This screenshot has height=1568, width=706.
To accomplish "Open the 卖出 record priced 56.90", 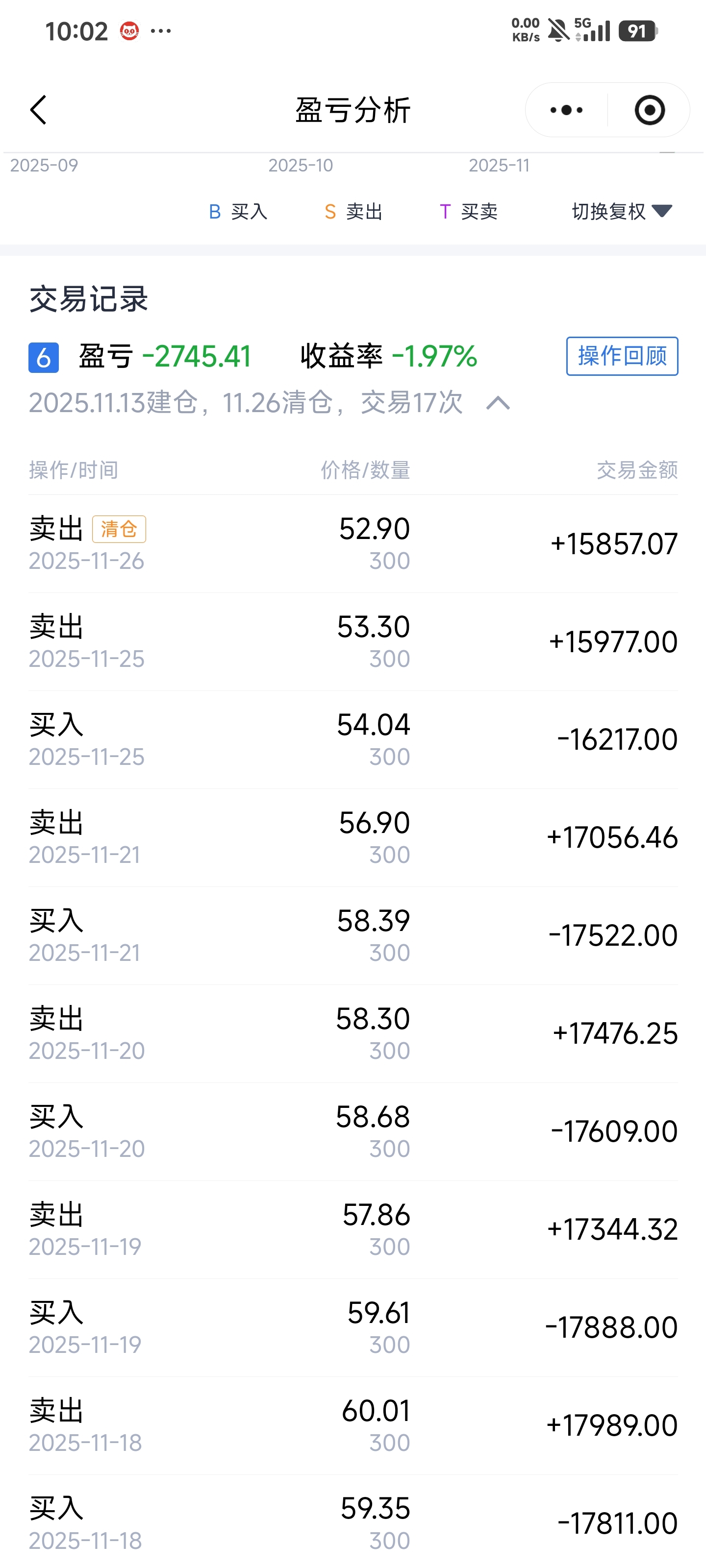I will pos(353,837).
